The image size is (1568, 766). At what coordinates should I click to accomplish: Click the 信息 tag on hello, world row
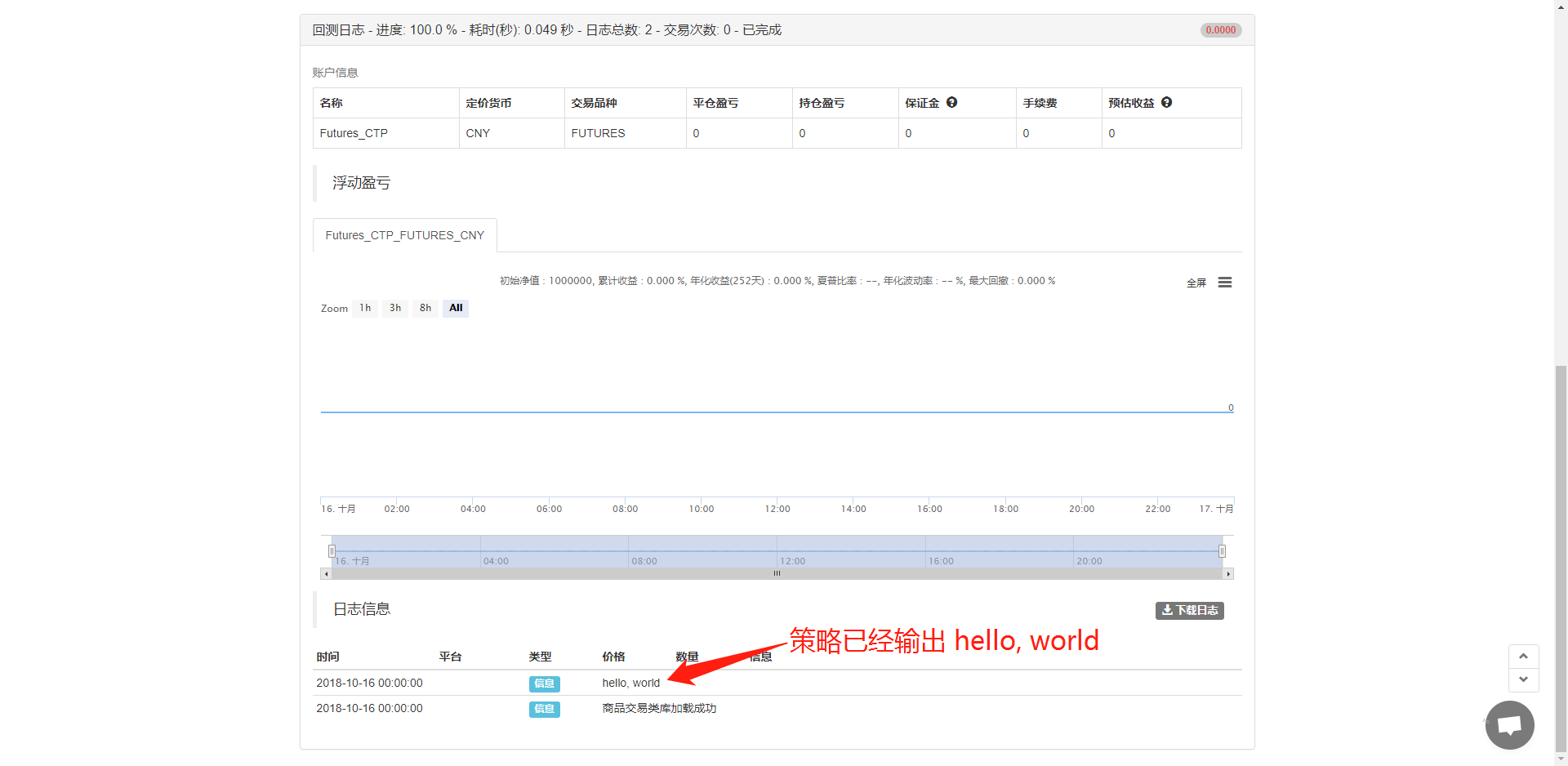[x=544, y=684]
